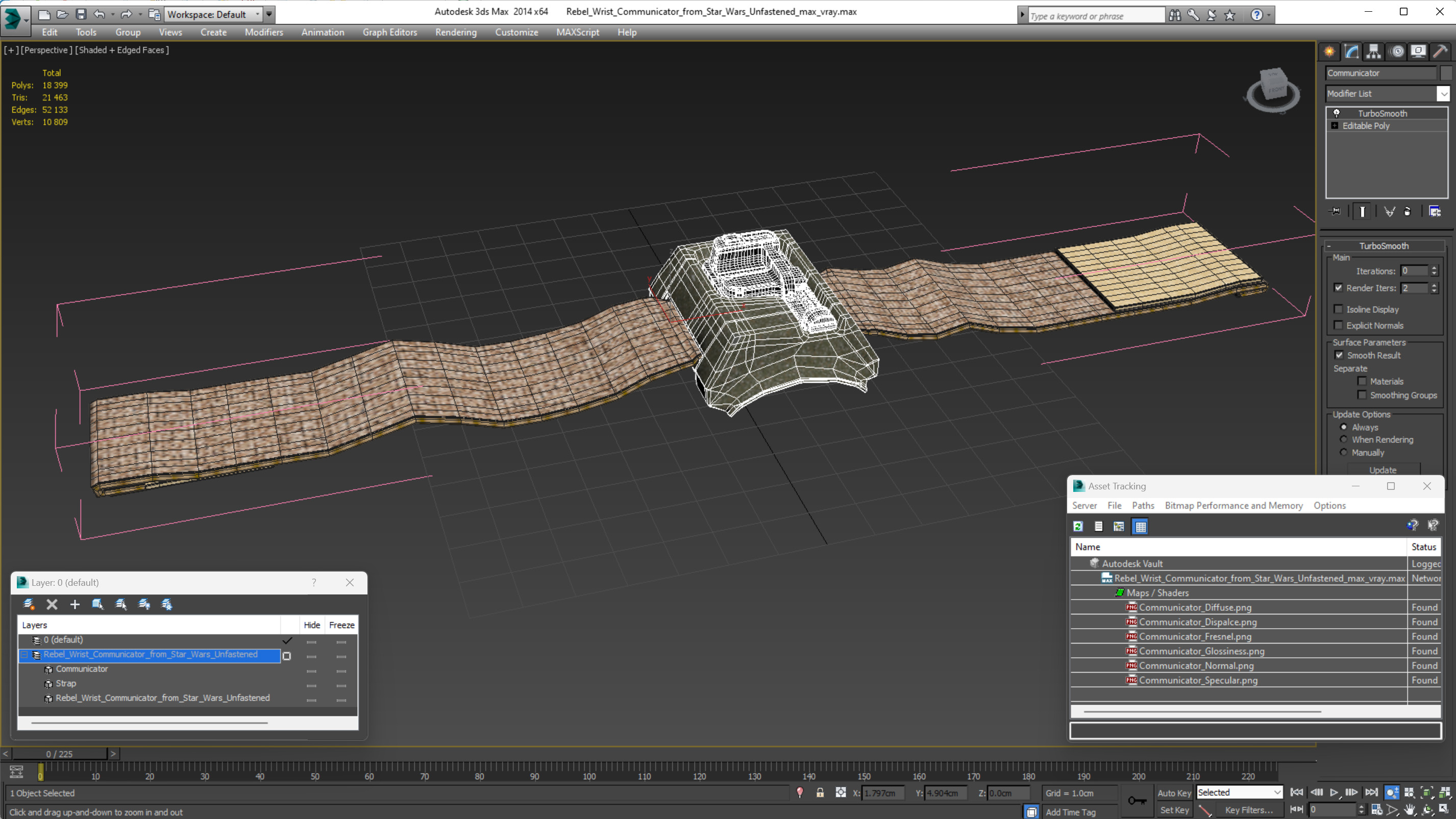Enable Separate by Smoothing Groups checkbox
The image size is (1456, 819).
(x=1362, y=394)
